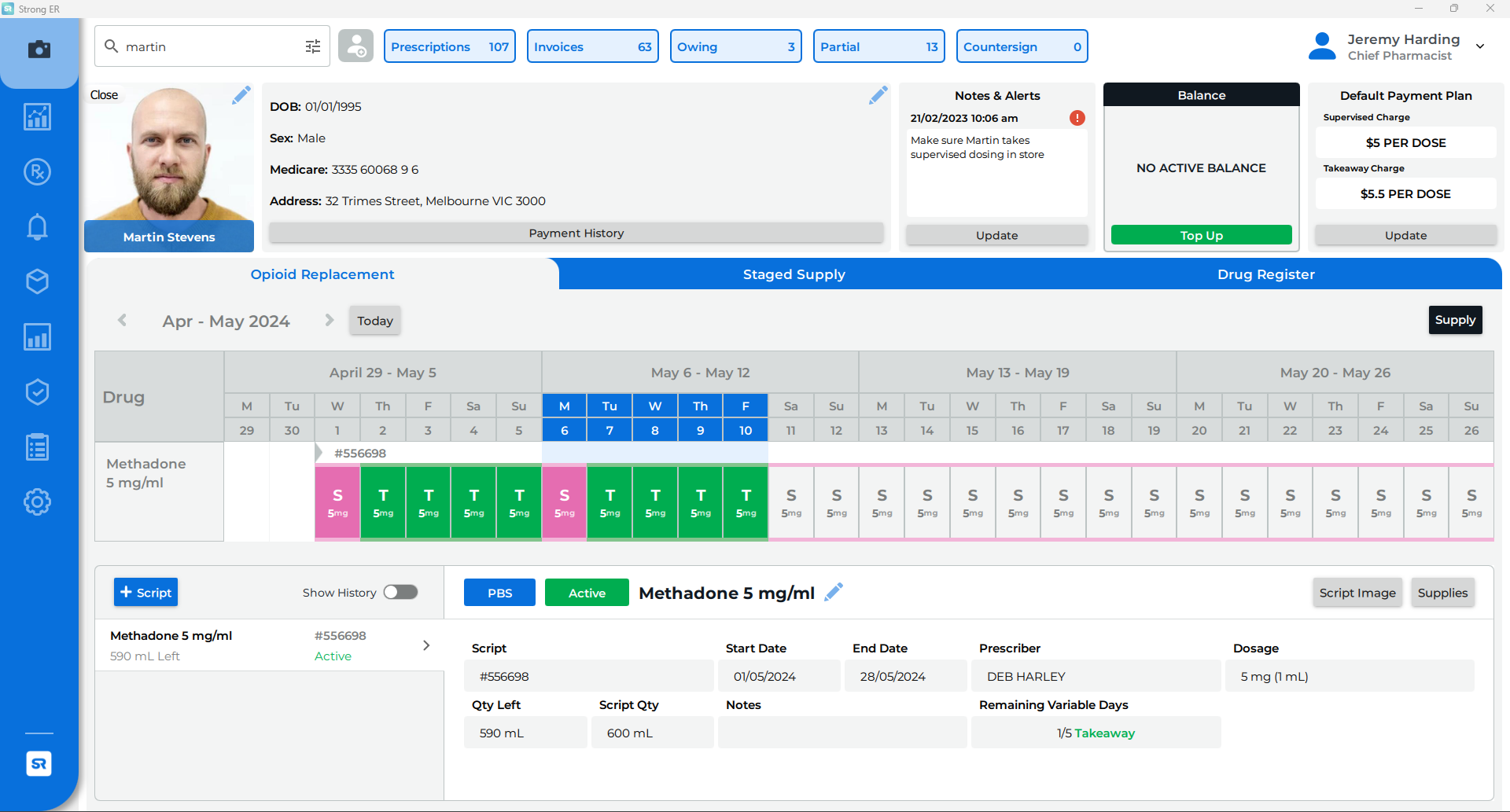Open the reports bar-chart icon in sidebar
The image size is (1510, 812).
point(38,336)
